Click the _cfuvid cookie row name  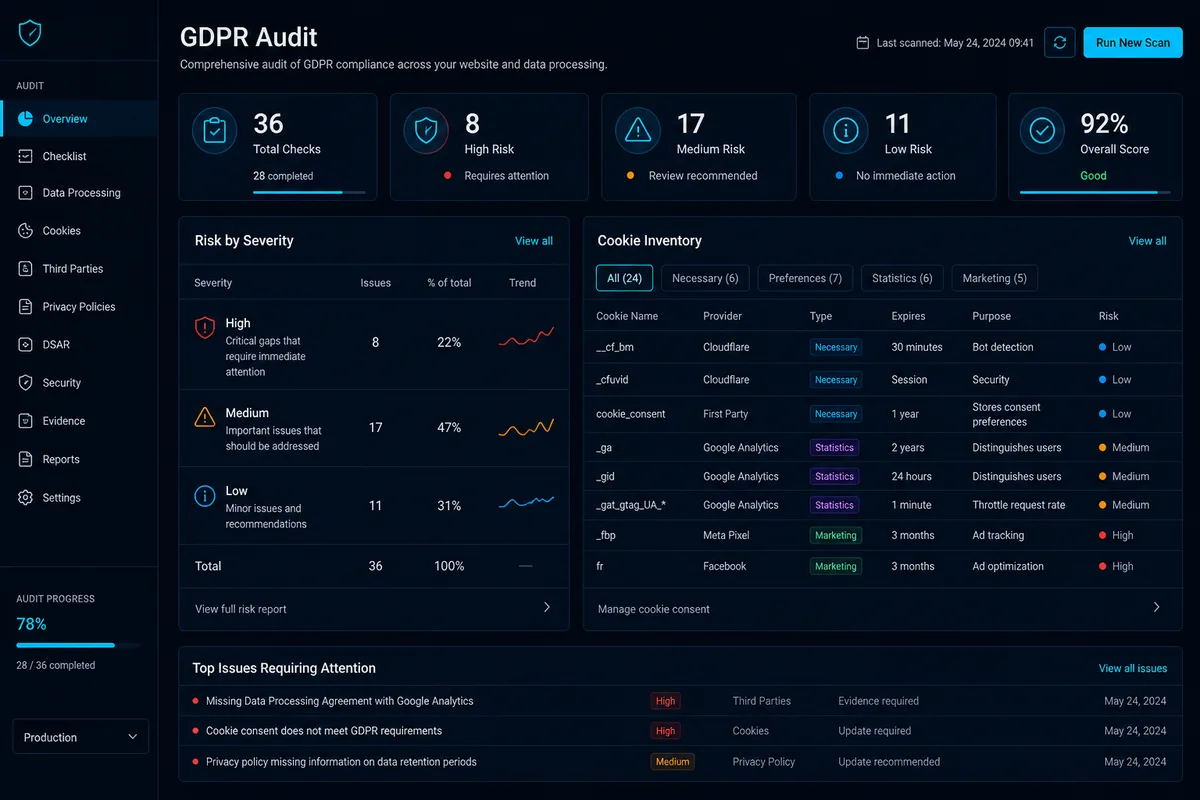613,380
